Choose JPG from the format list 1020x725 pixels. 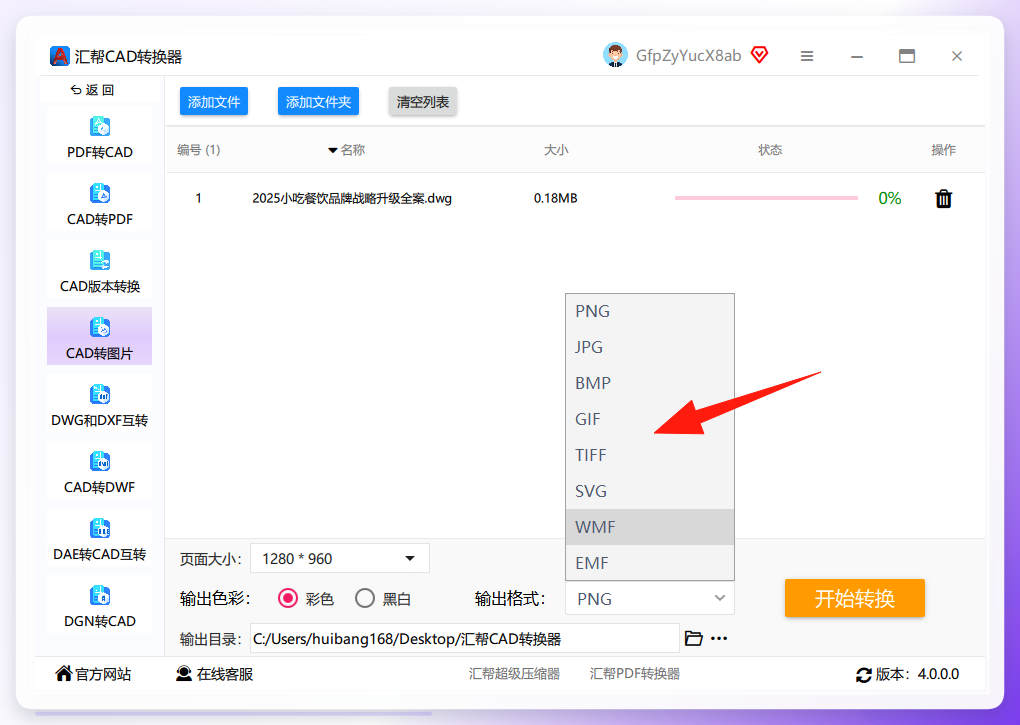(650, 347)
